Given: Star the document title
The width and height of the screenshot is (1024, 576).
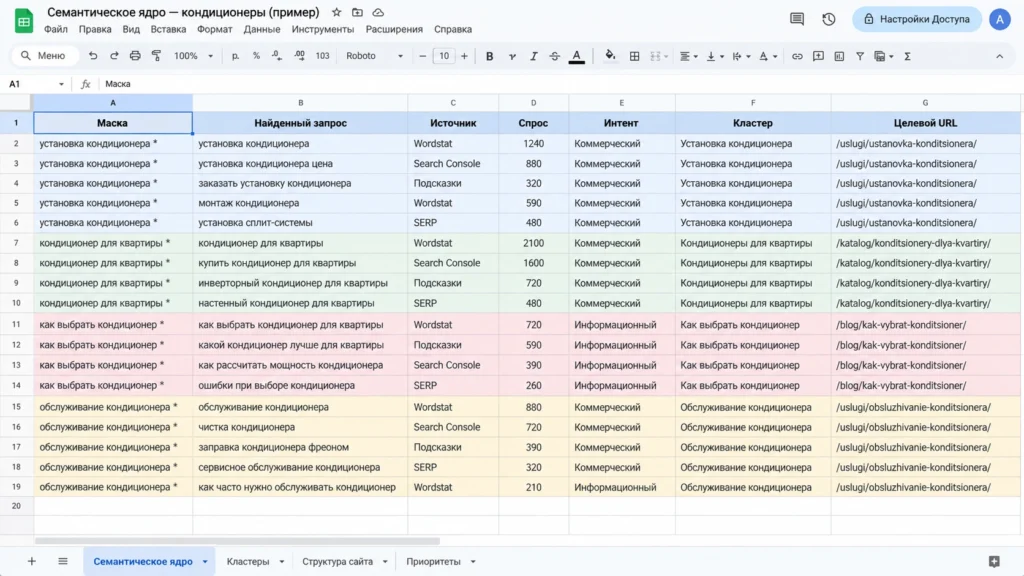Looking at the screenshot, I should (336, 12).
